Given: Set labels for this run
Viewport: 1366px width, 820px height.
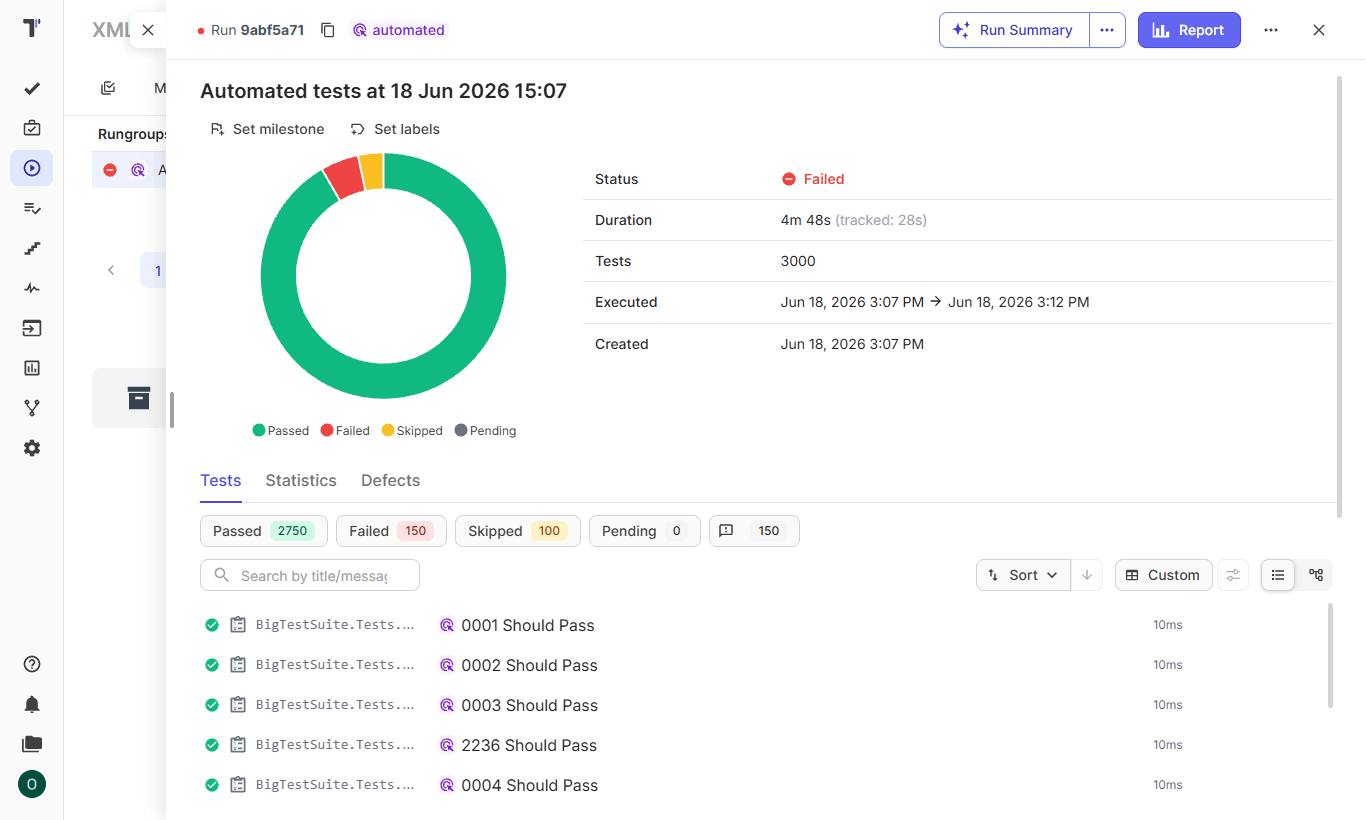Looking at the screenshot, I should [395, 129].
